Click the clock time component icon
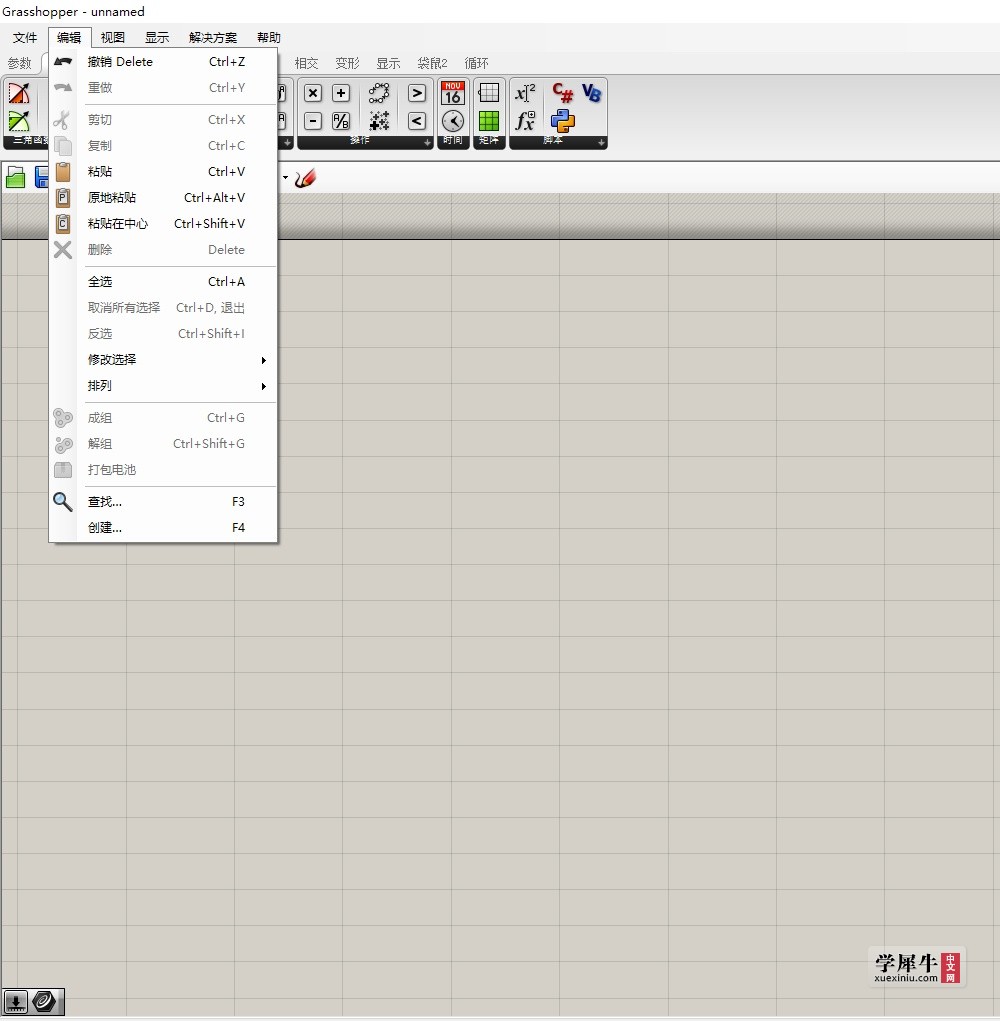This screenshot has height=1021, width=1000. tap(453, 121)
